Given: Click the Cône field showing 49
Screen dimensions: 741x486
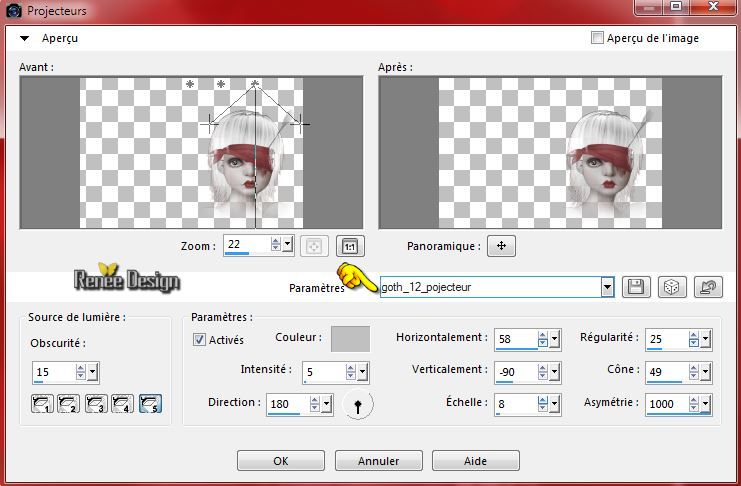Looking at the screenshot, I should coord(667,372).
